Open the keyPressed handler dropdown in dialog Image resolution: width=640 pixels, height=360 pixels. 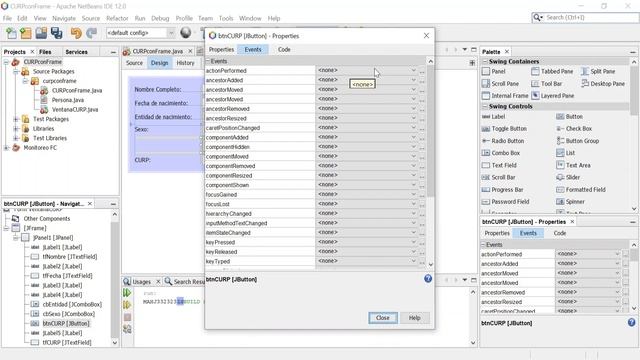pyautogui.click(x=413, y=242)
